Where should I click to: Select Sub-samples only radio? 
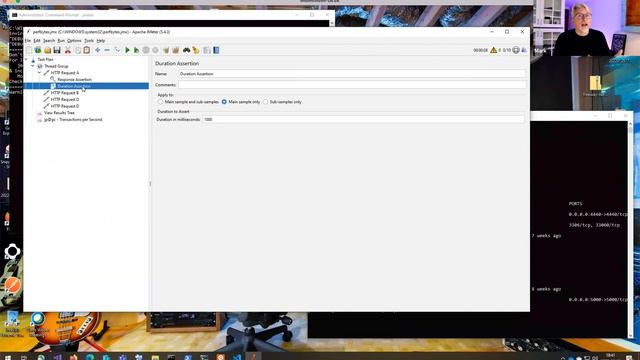click(266, 102)
